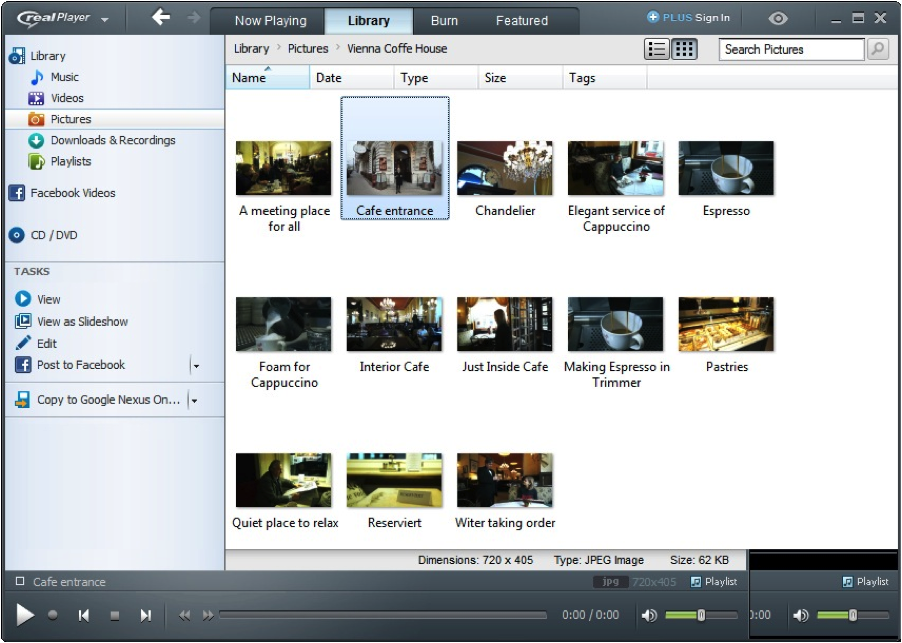Skip to the previous track
Viewport: 902px width, 643px height.
click(83, 615)
